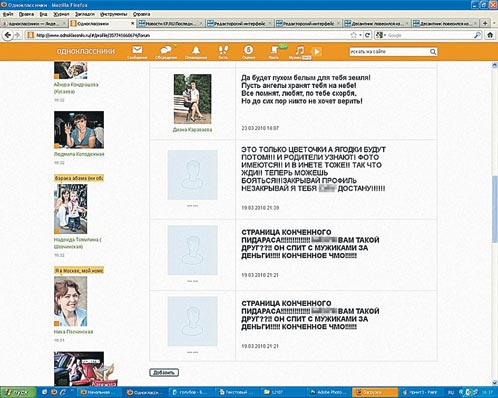The height and width of the screenshot is (398, 498).
Task: Click the vertical page scrollbar thumb
Action: (495, 210)
